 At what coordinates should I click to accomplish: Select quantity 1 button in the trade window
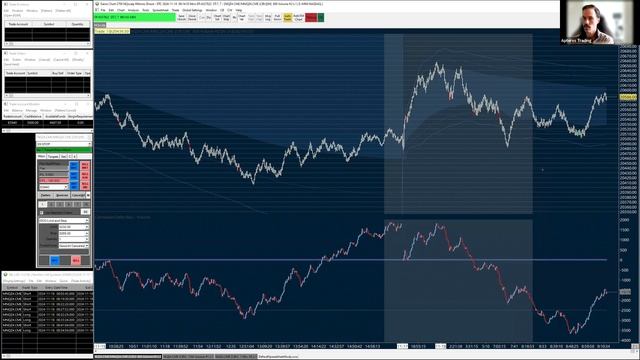point(42,204)
